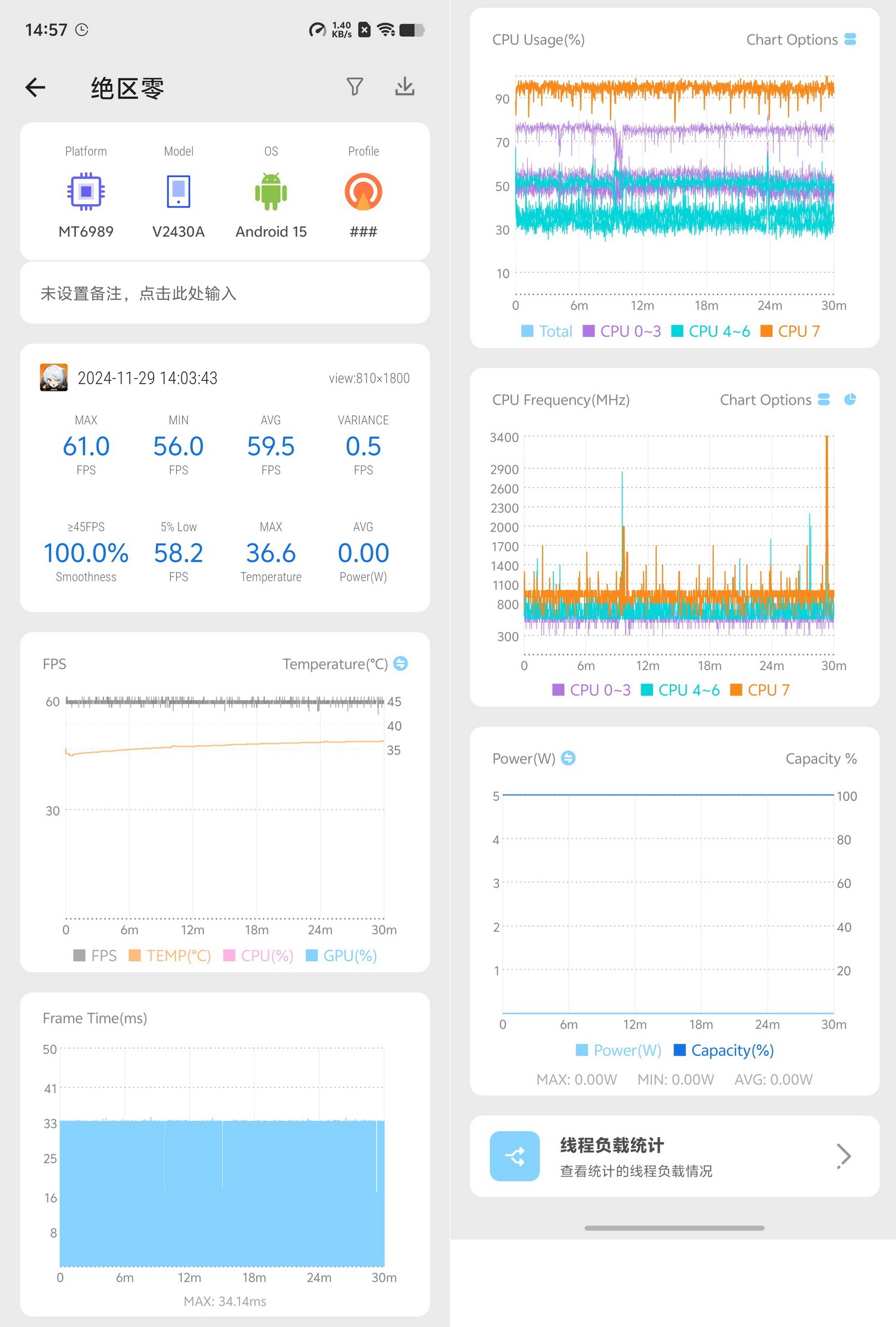This screenshot has height=1327, width=896.
Task: Tap the remark note input field
Action: tap(225, 293)
